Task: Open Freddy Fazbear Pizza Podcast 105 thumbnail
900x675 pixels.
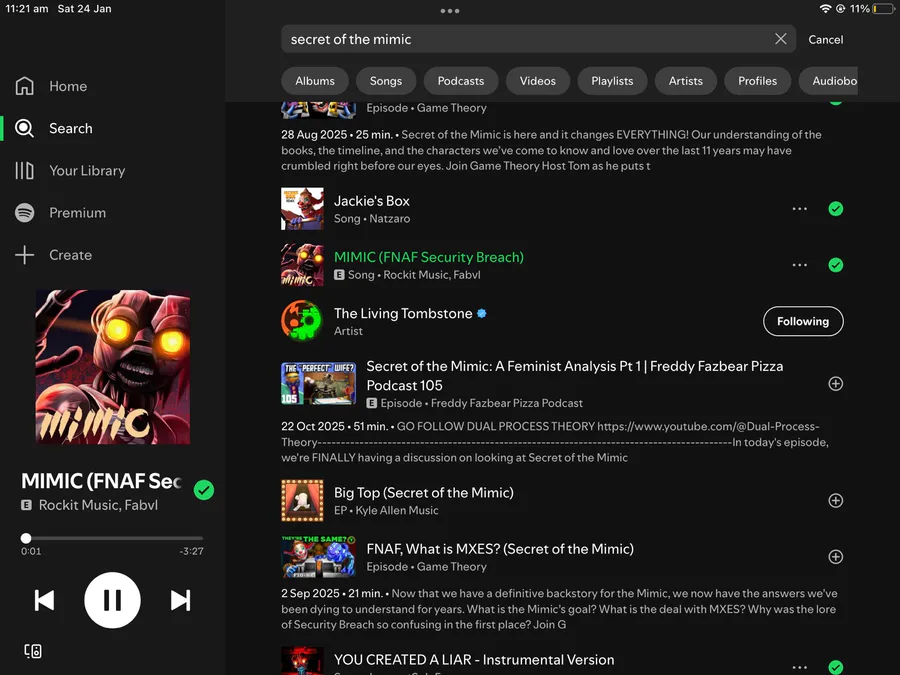Action: pyautogui.click(x=319, y=383)
